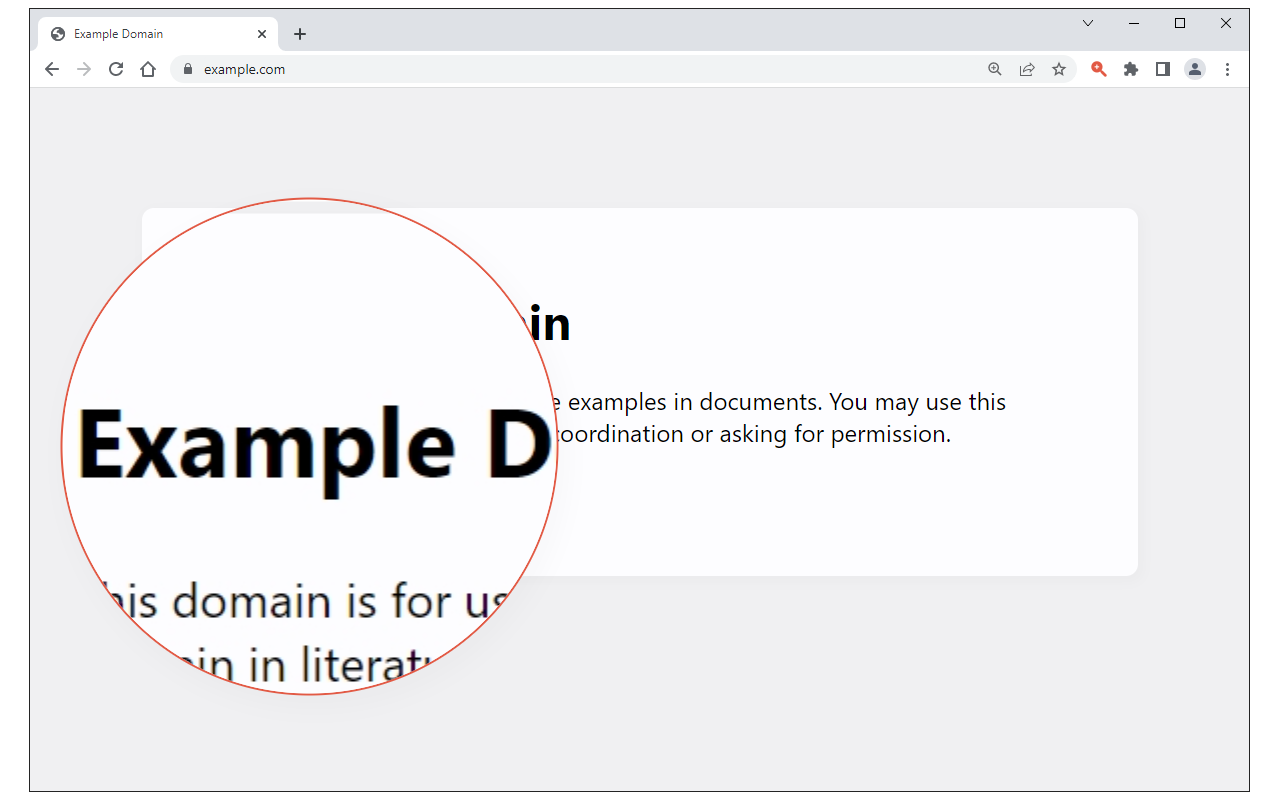Image resolution: width=1280 pixels, height=800 pixels.
Task: Open the three-dot Chrome menu
Action: point(1227,69)
